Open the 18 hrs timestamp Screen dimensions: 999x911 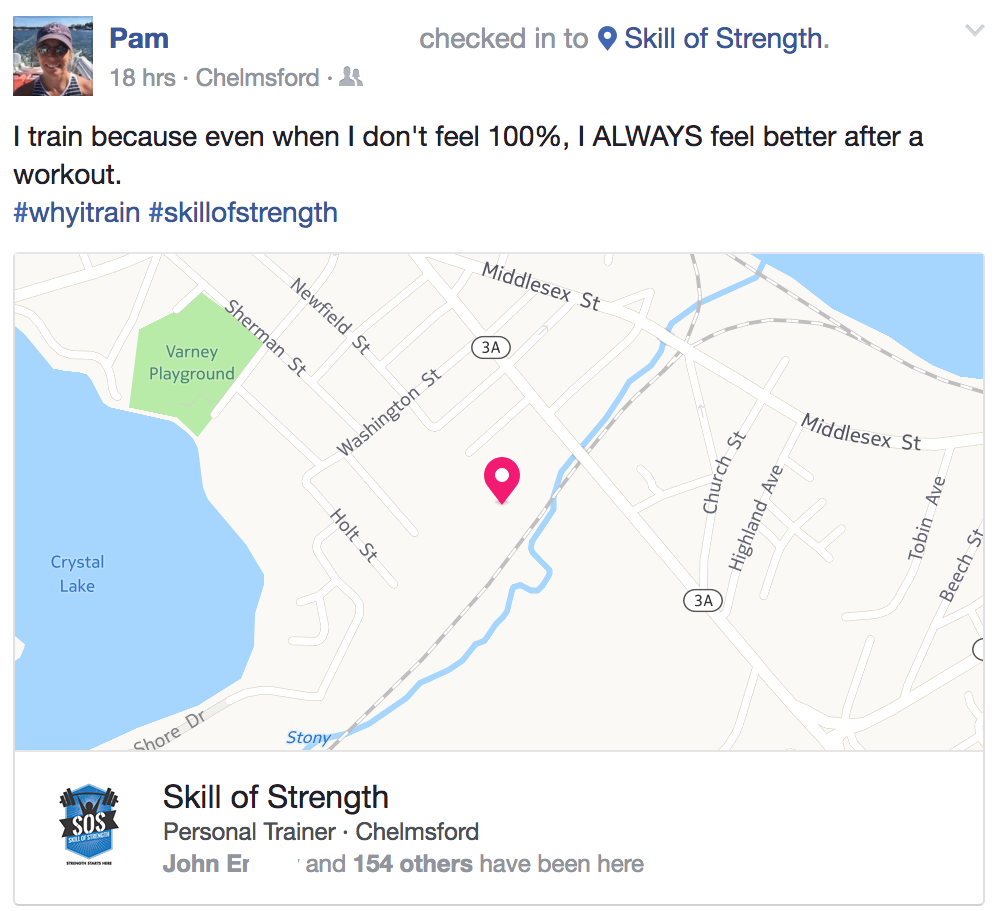coord(143,78)
